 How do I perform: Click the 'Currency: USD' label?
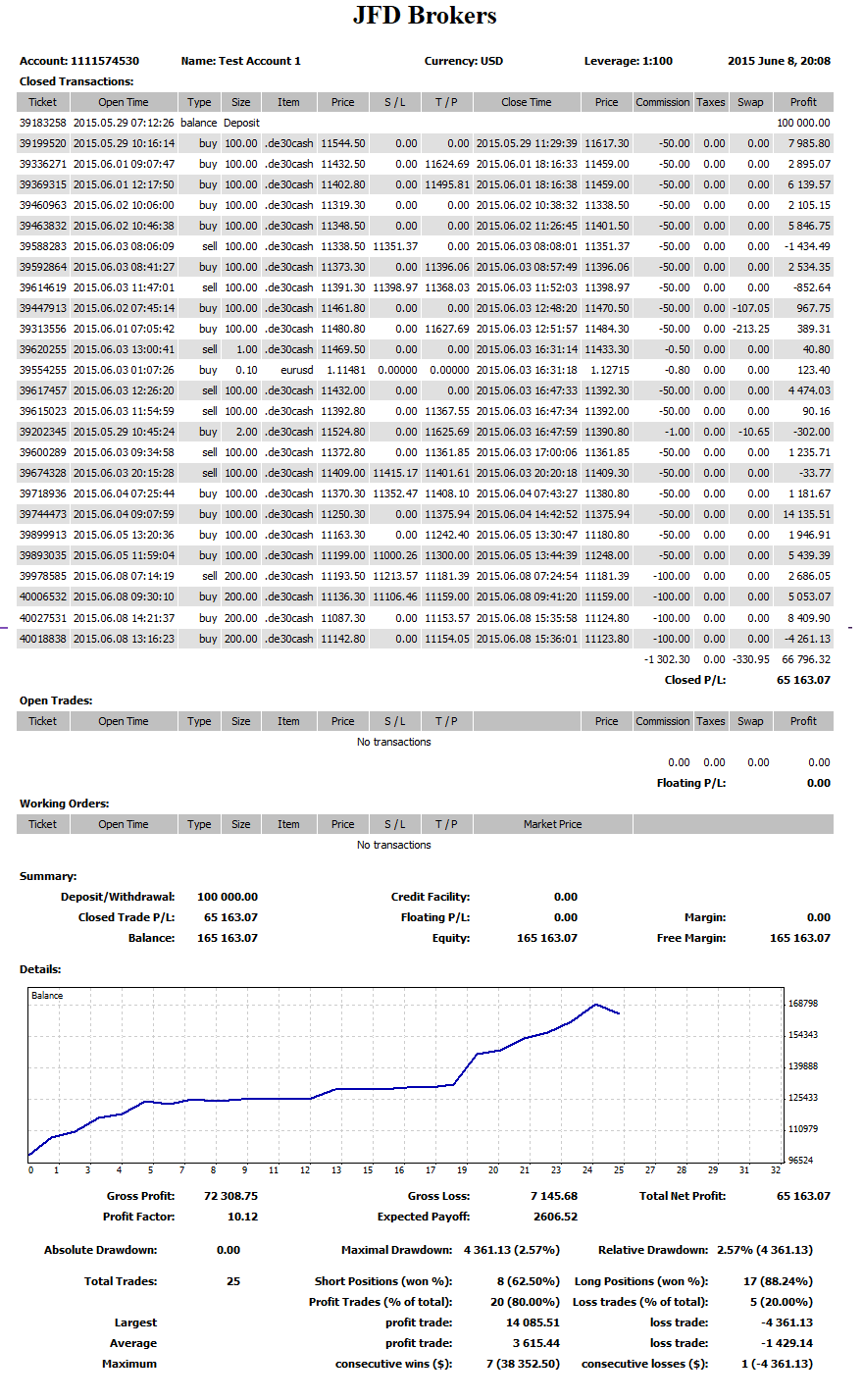point(464,61)
